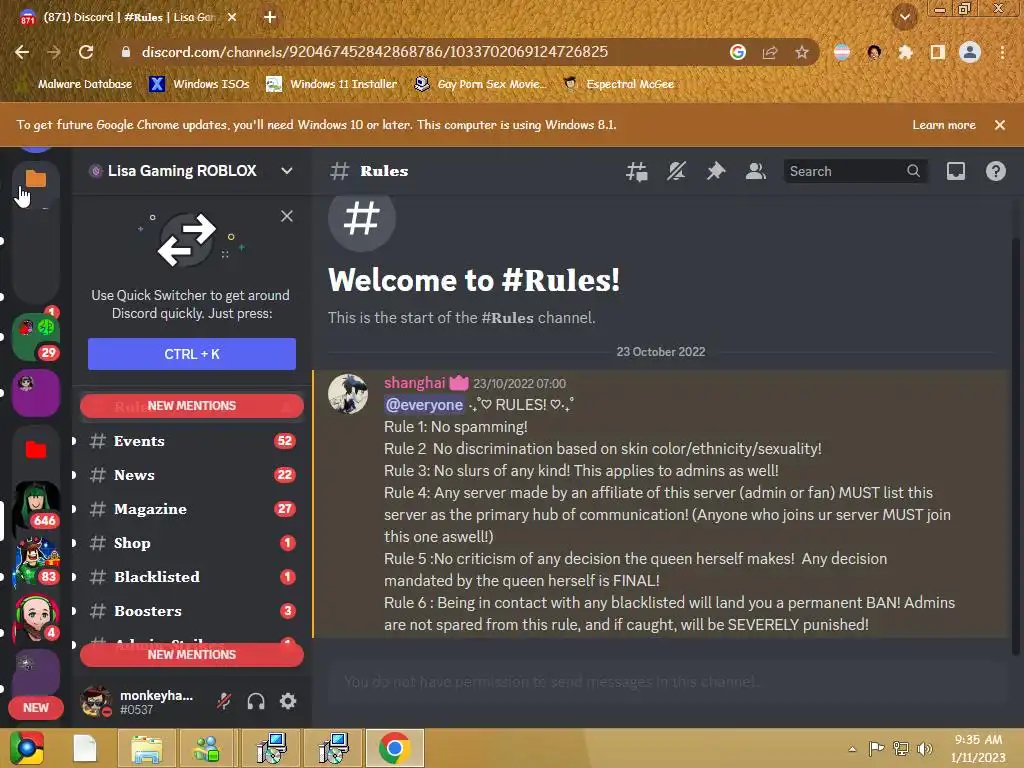
Task: Show pinned messages pin icon
Action: [716, 172]
